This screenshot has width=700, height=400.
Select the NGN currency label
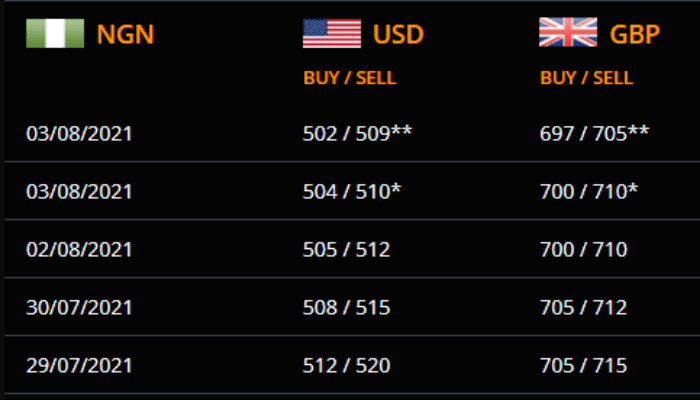(x=126, y=35)
